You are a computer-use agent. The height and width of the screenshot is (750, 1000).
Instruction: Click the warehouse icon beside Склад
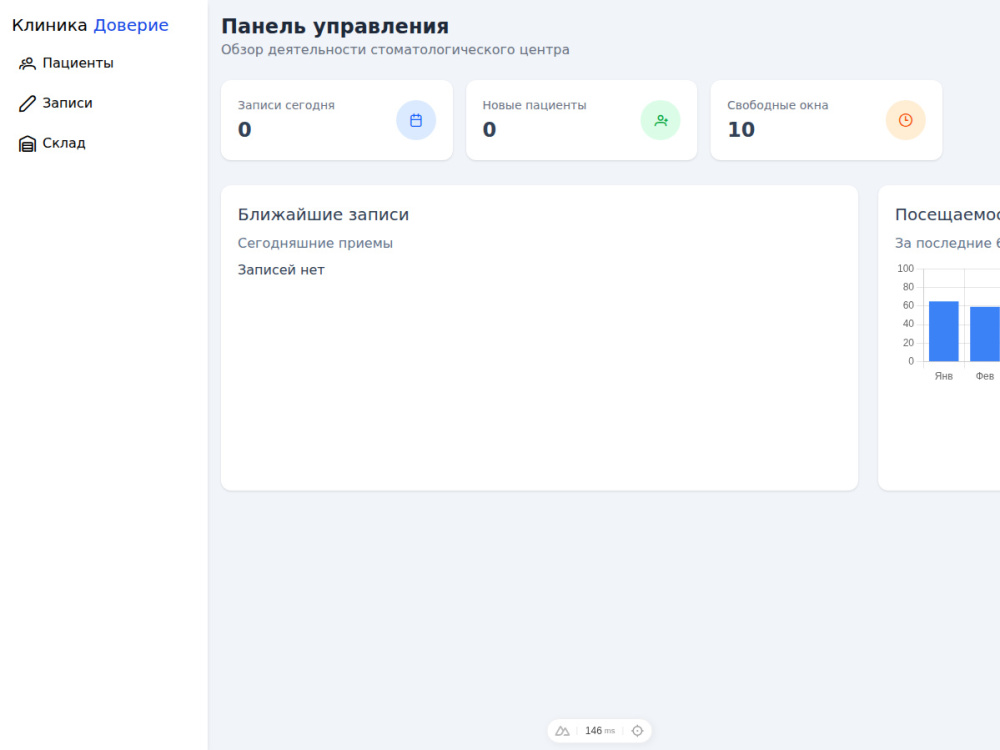tap(27, 143)
